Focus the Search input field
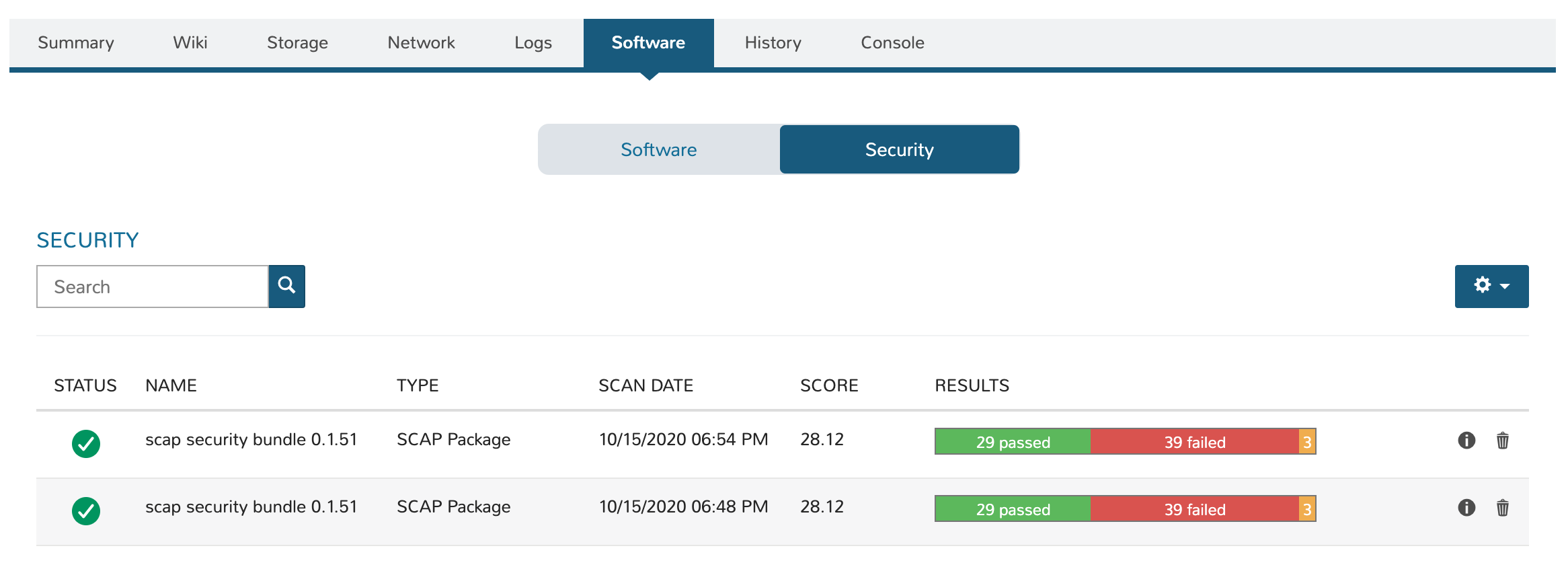 [153, 287]
